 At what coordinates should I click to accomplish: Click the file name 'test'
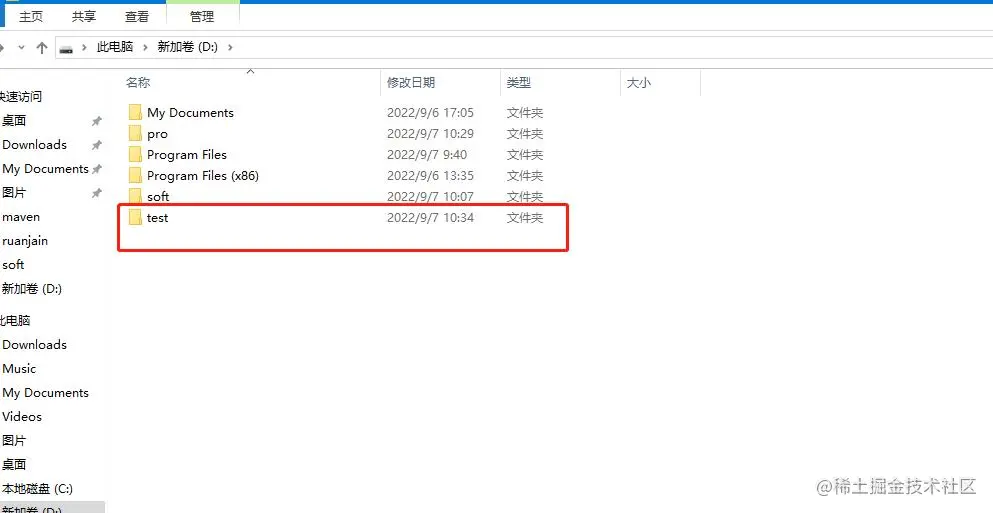tap(158, 218)
